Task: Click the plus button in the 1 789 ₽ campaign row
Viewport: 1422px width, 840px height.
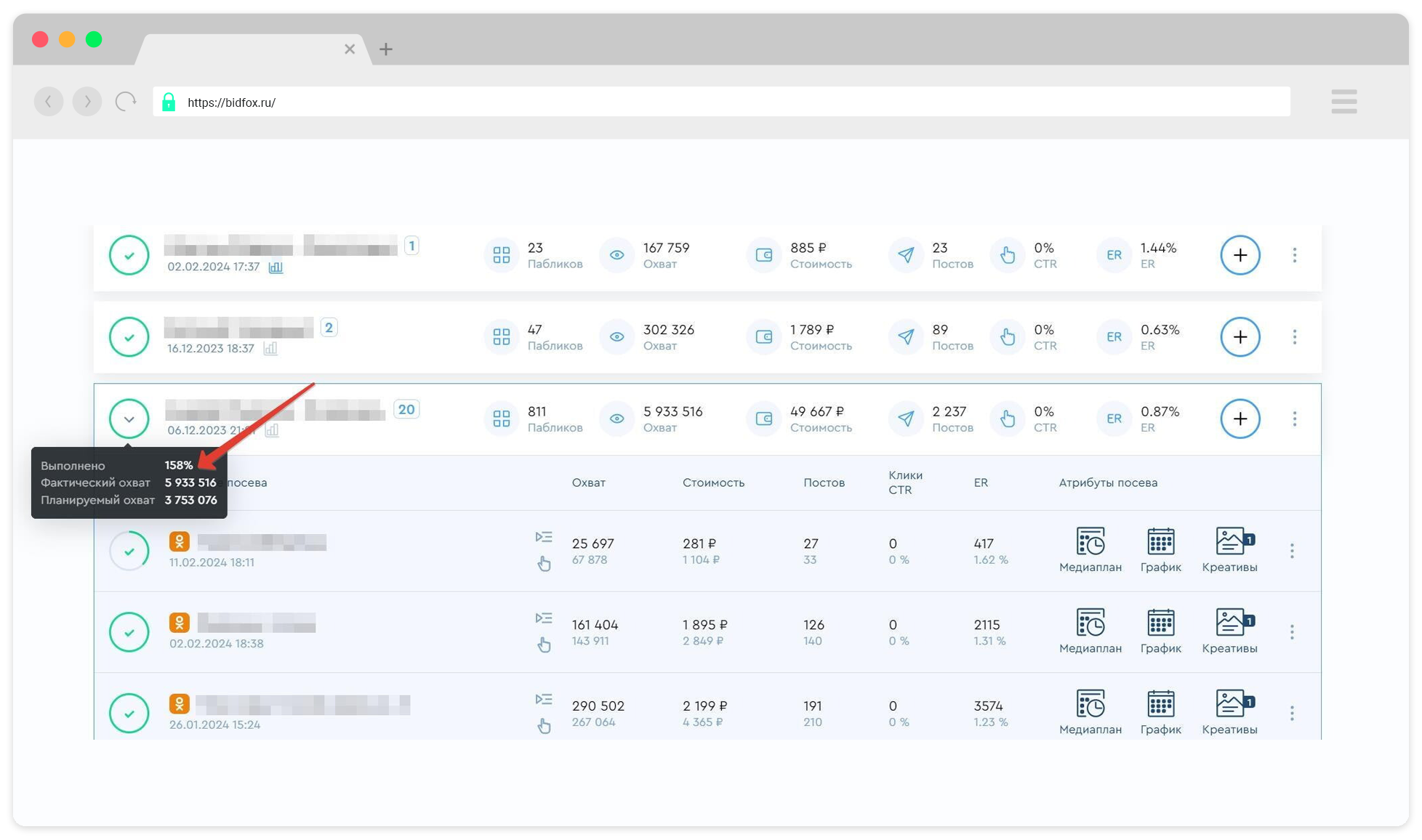Action: (1240, 337)
